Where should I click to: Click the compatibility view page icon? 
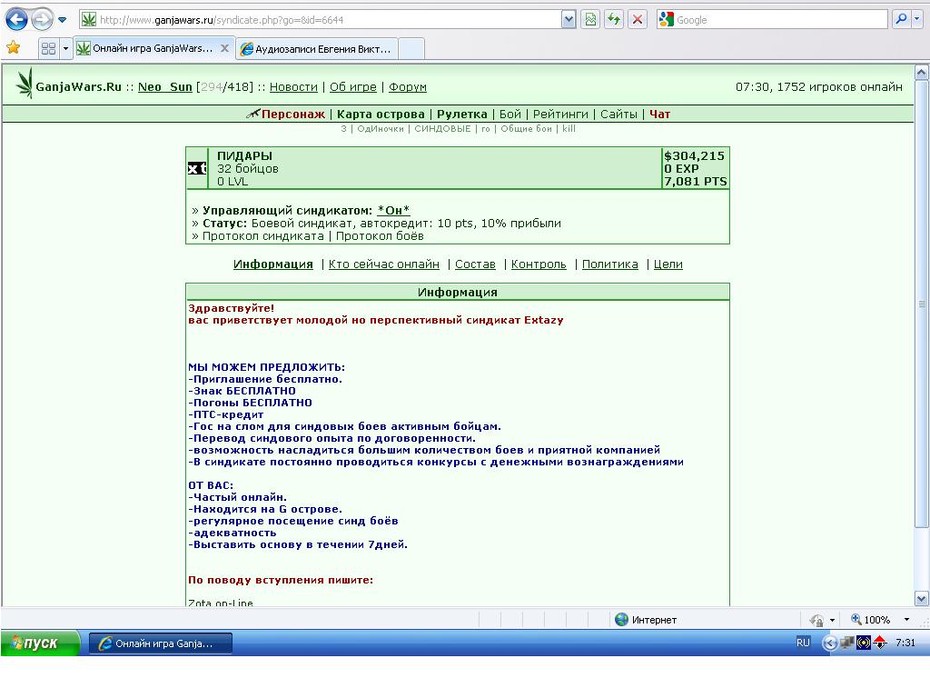590,20
